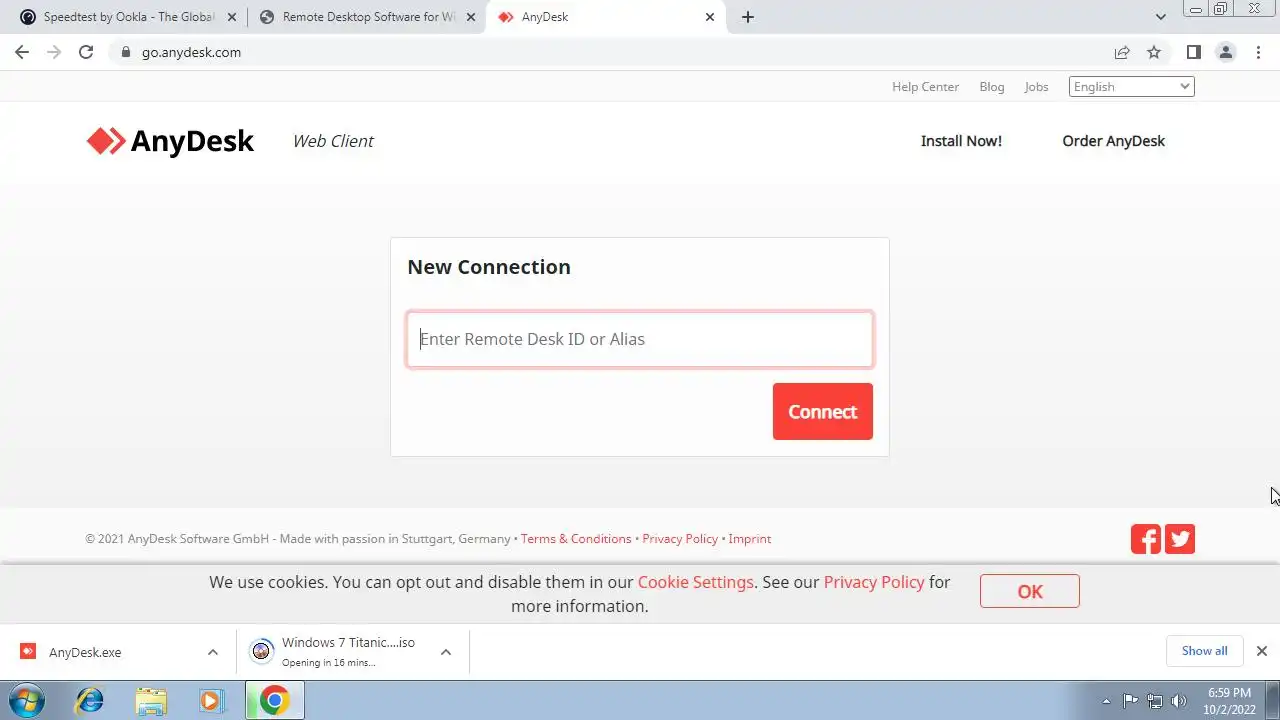Show hidden tray icons arrow
This screenshot has height=720, width=1280.
[x=1106, y=701]
